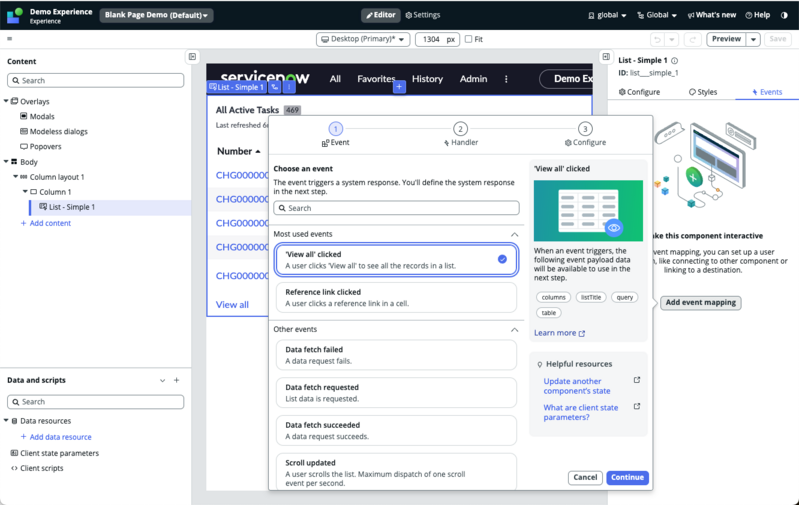The image size is (799, 505).
Task: Collapse the Overlays tree node
Action: (6, 101)
